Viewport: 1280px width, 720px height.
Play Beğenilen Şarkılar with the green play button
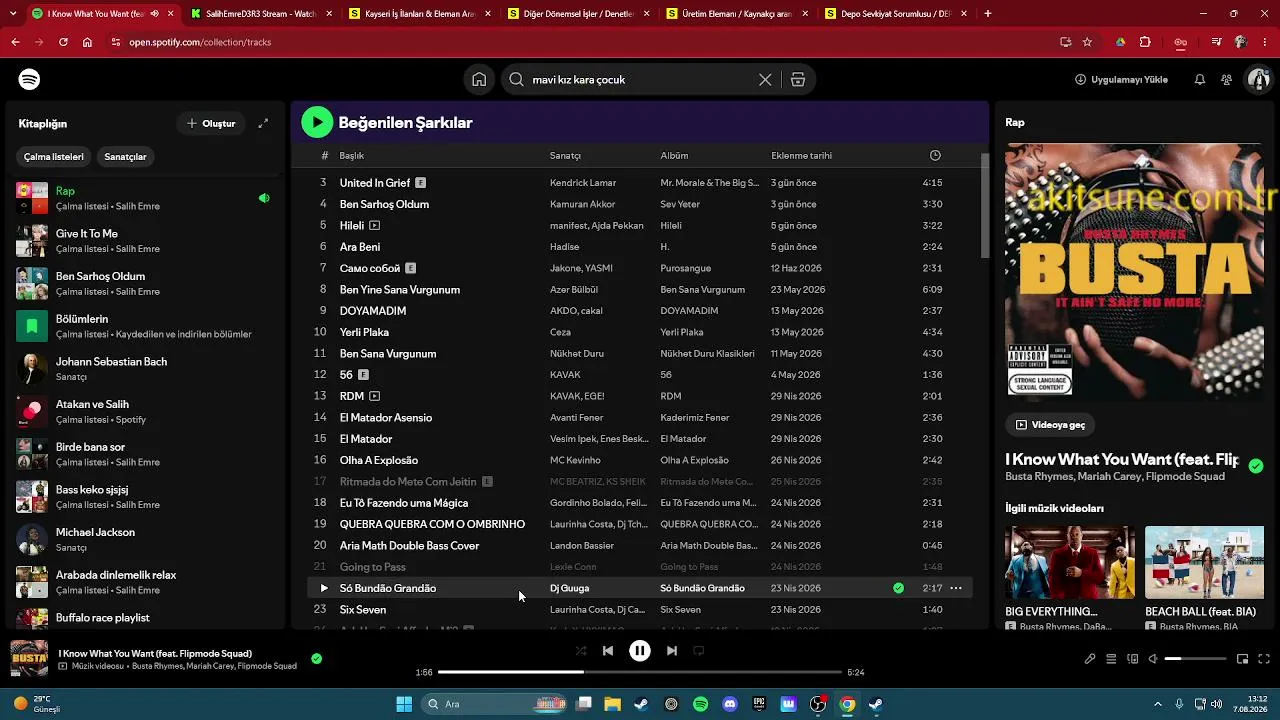pos(317,122)
